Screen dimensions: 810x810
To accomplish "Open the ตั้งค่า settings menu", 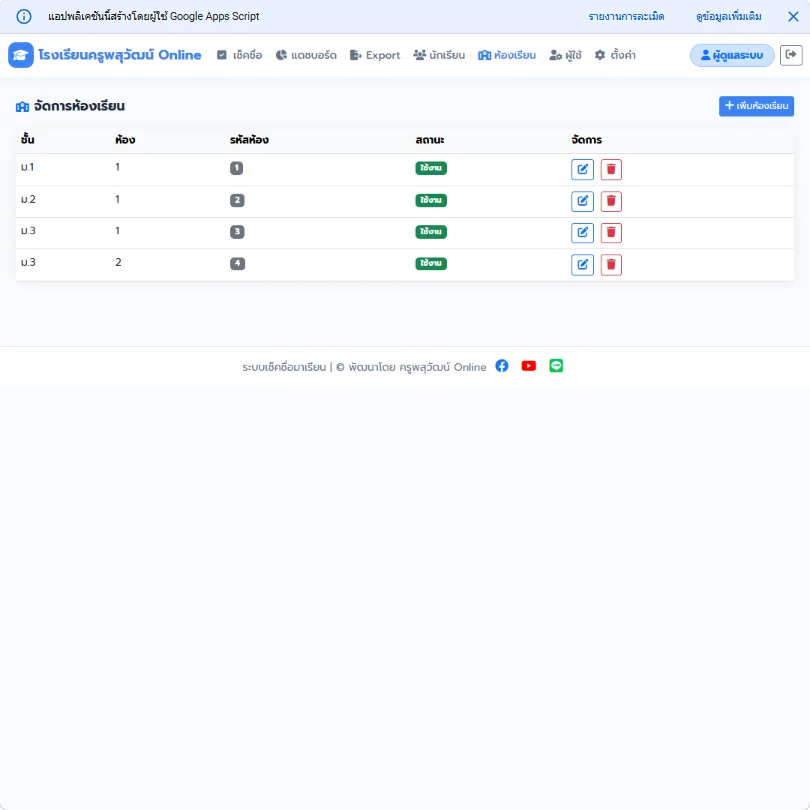I will click(615, 55).
